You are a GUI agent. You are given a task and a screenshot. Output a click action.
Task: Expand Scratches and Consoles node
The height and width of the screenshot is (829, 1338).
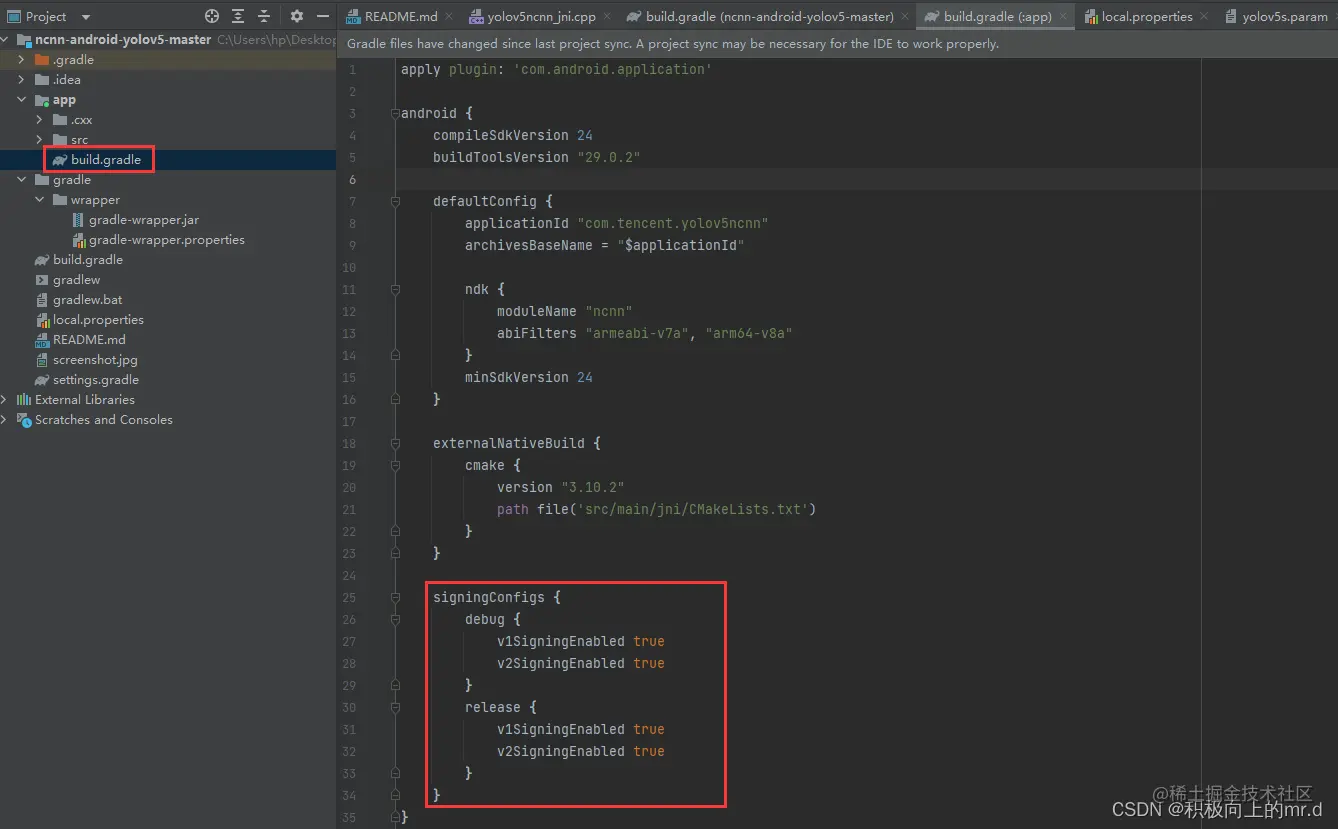(5, 420)
